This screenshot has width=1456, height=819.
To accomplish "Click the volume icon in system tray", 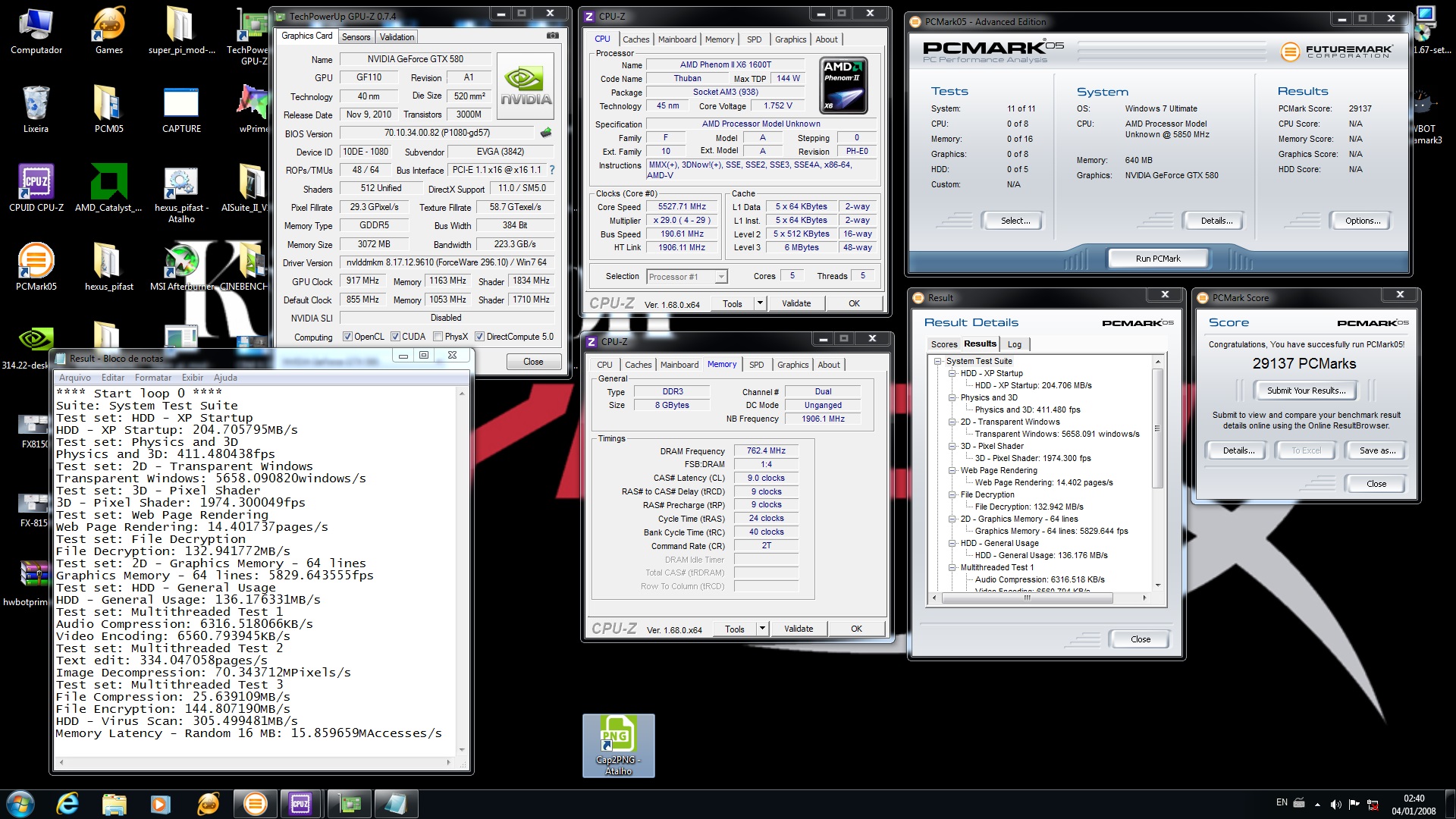I will click(x=1335, y=804).
